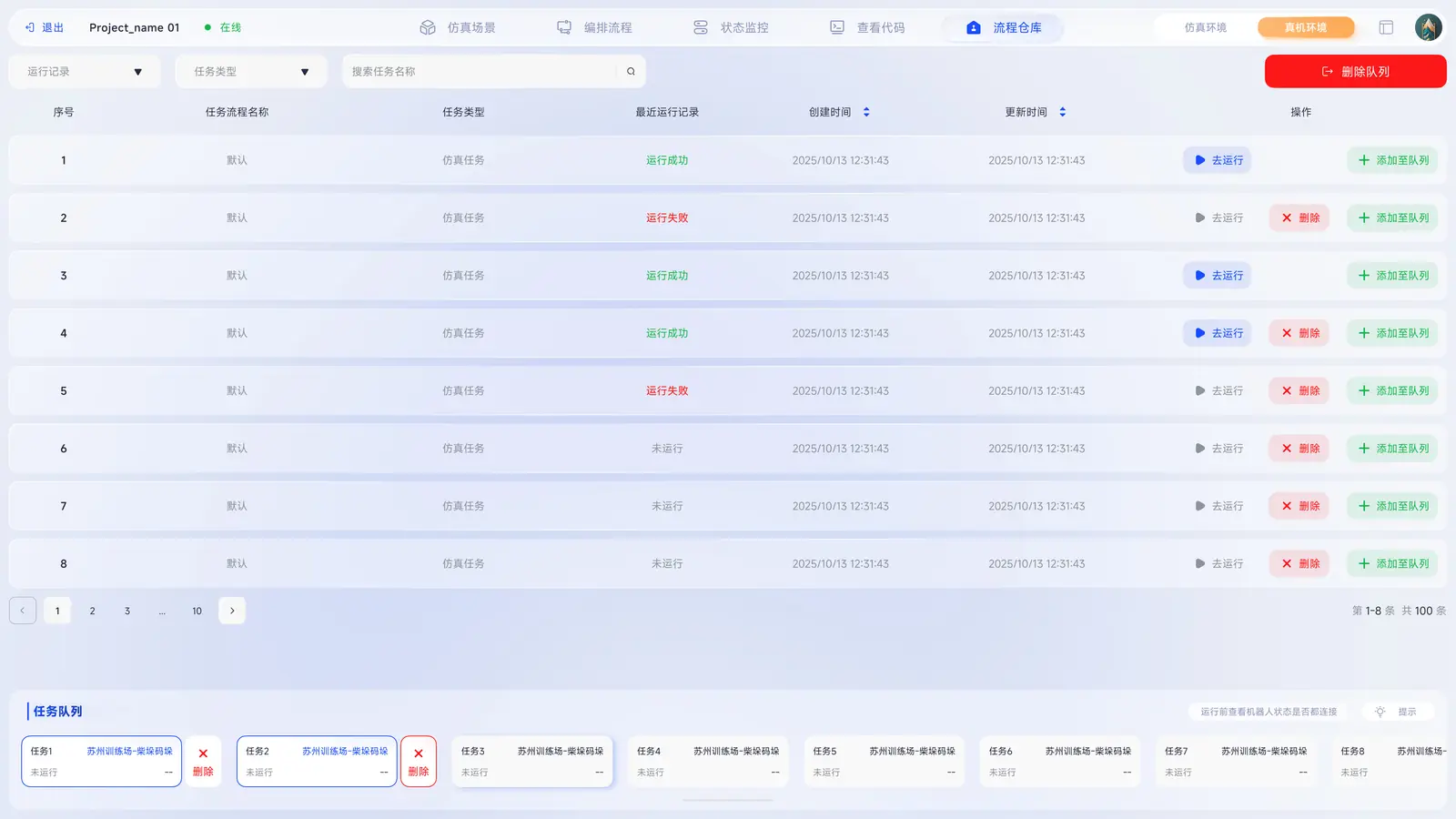Click the 退出 exit icon

click(x=30, y=27)
